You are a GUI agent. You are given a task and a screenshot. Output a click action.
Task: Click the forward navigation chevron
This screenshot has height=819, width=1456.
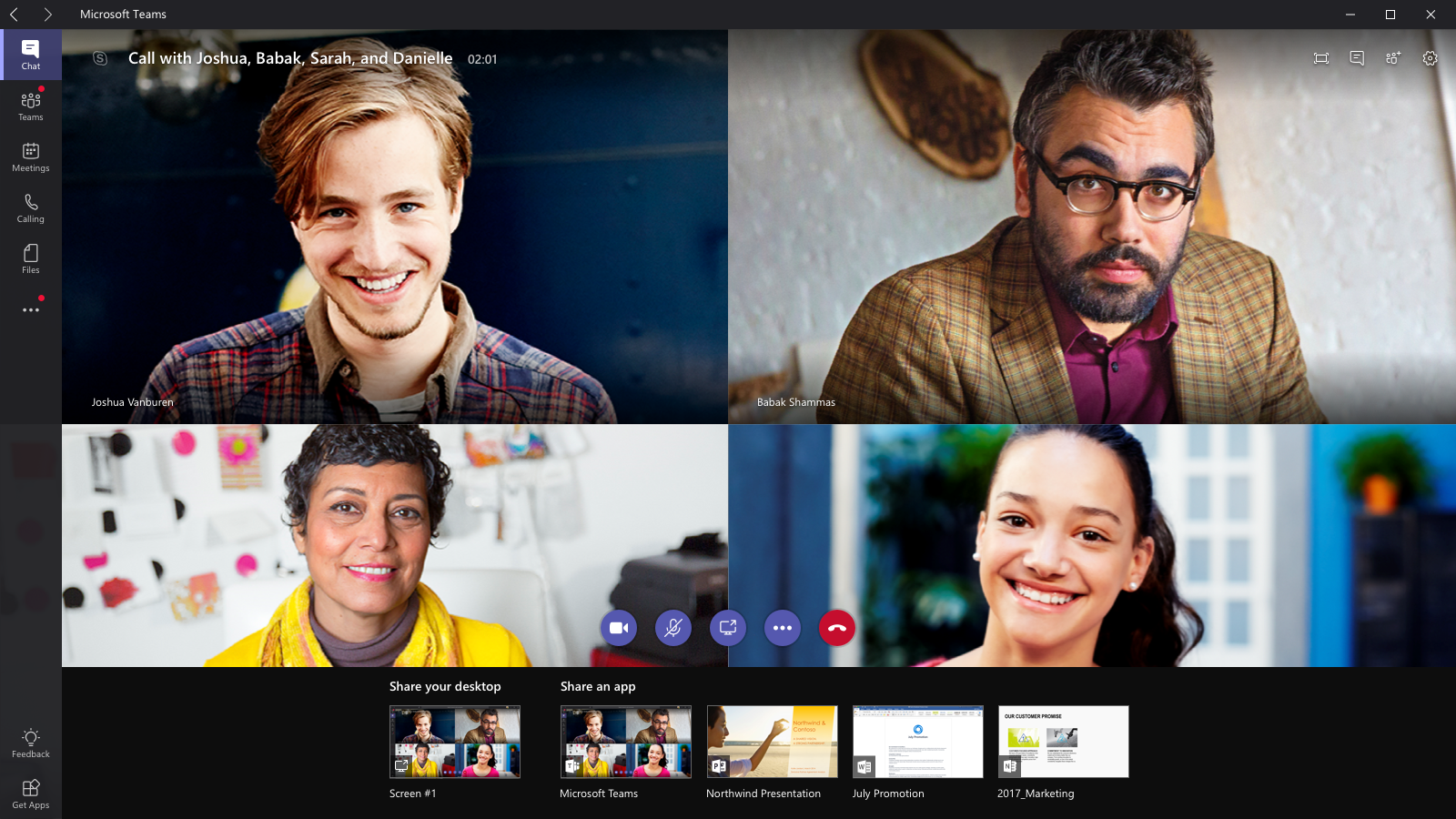pos(47,15)
